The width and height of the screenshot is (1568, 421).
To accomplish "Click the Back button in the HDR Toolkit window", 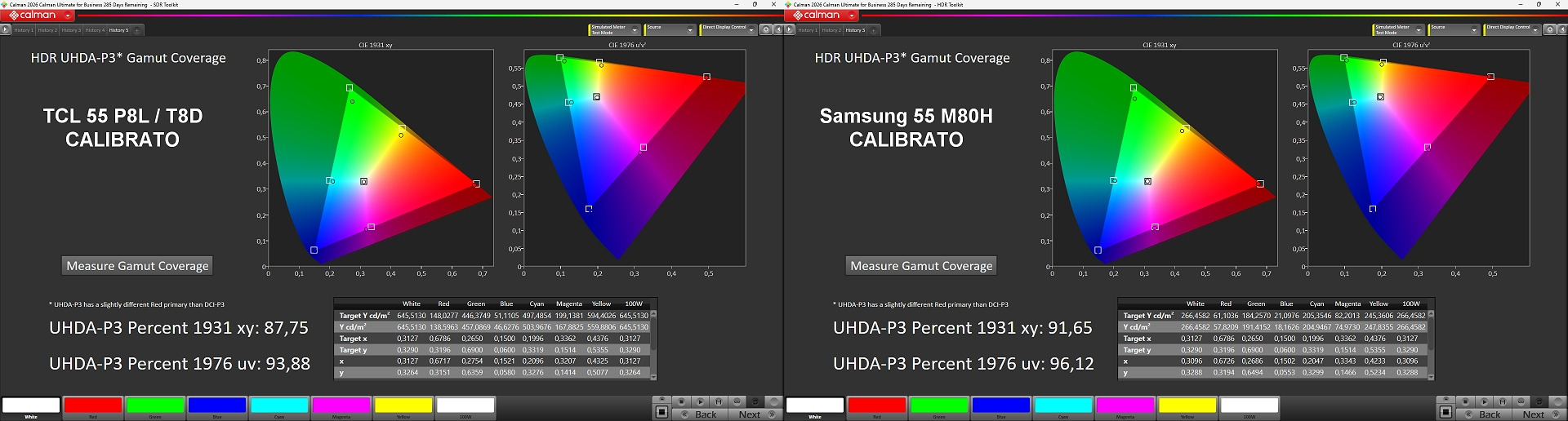I will point(1484,414).
